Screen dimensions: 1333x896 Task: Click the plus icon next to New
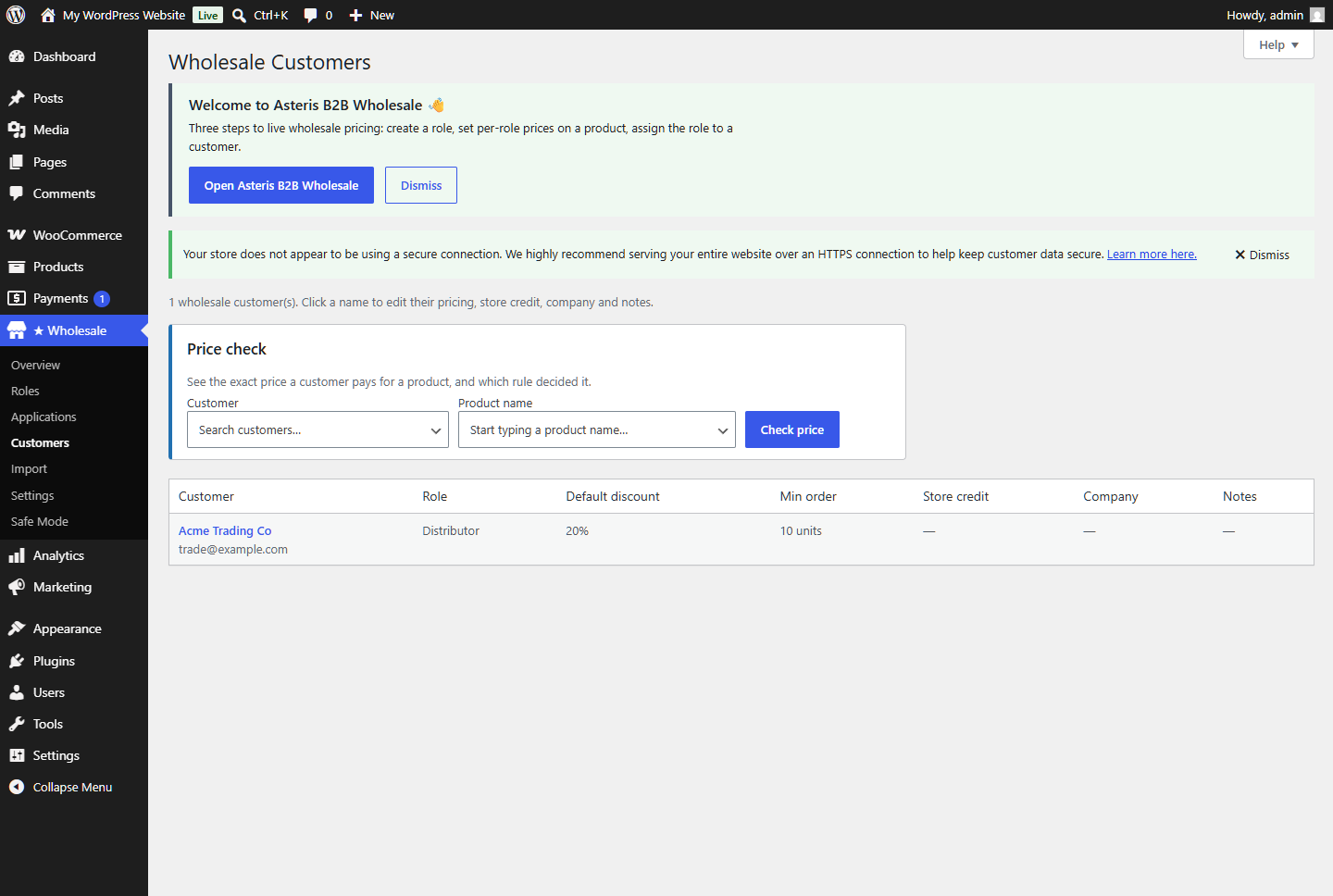click(x=355, y=15)
